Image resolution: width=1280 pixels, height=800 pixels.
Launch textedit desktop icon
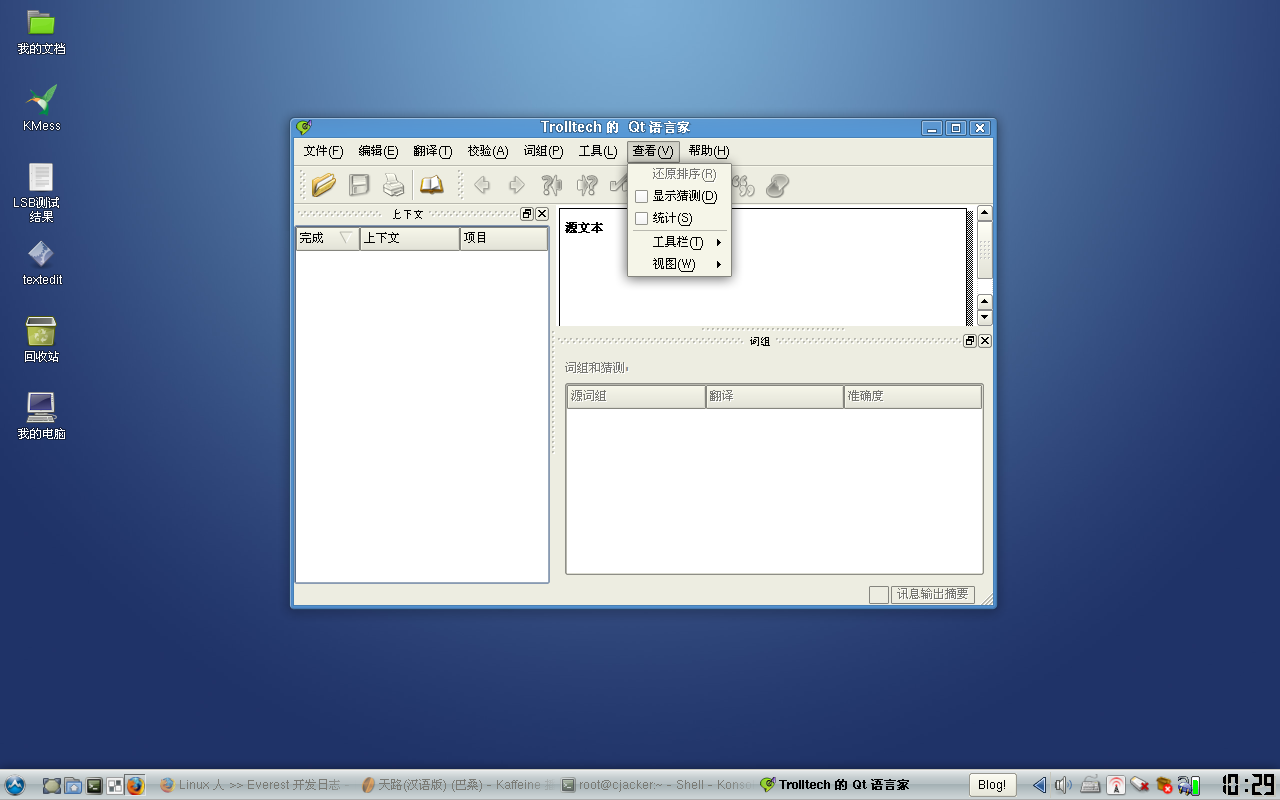(41, 263)
